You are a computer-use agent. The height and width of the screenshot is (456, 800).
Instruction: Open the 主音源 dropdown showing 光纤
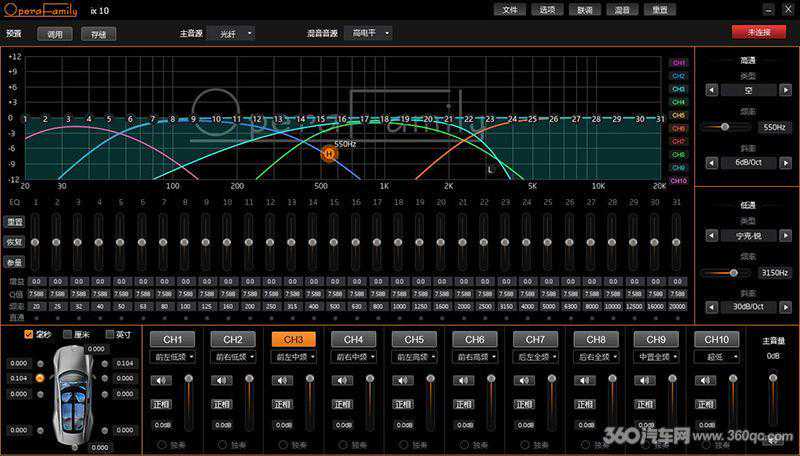[230, 33]
